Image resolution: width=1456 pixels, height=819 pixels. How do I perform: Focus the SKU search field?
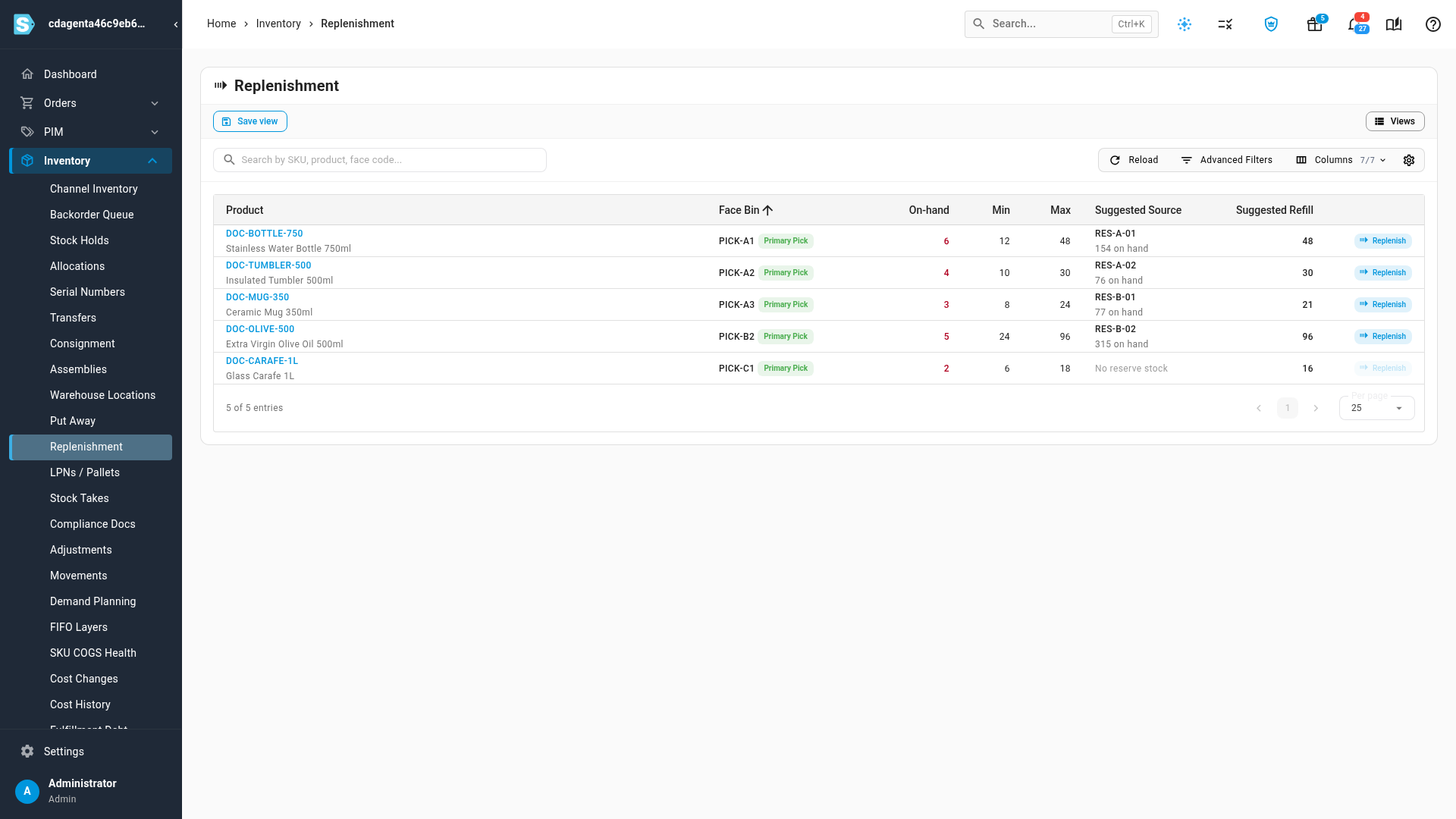point(380,160)
